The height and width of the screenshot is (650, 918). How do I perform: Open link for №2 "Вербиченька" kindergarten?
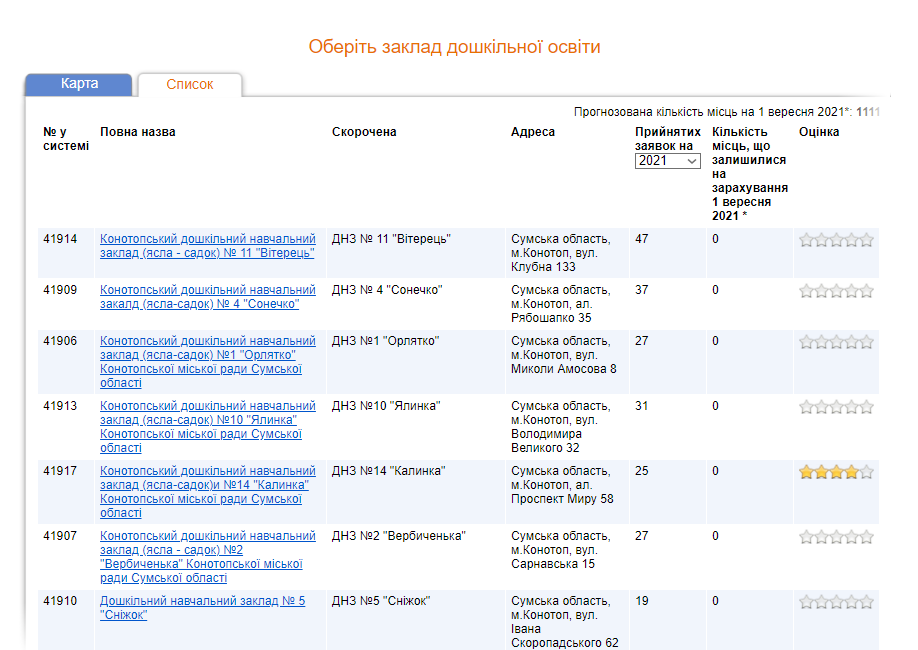tap(207, 557)
